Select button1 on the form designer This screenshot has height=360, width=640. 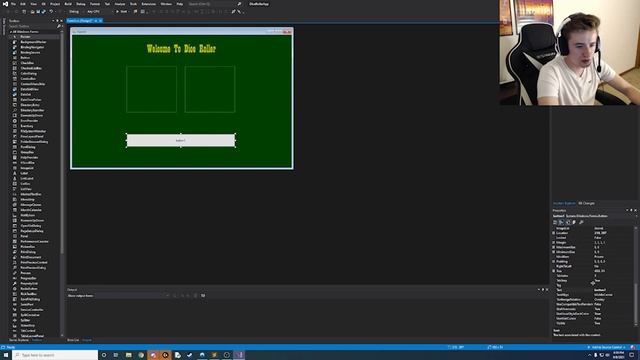tap(181, 140)
